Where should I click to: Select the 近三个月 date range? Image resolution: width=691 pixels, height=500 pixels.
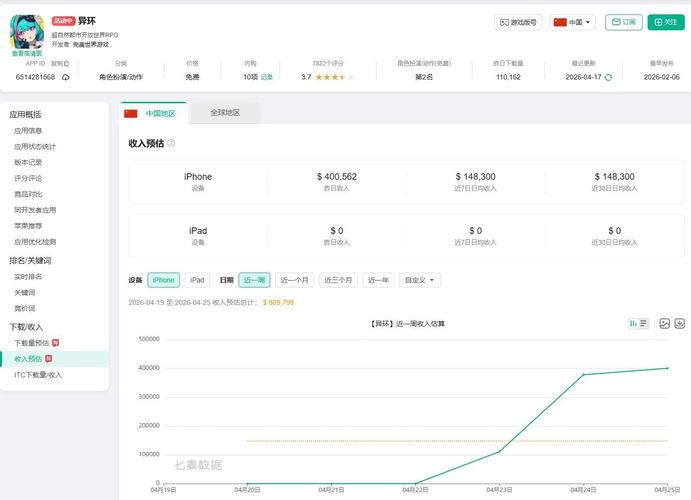(338, 280)
